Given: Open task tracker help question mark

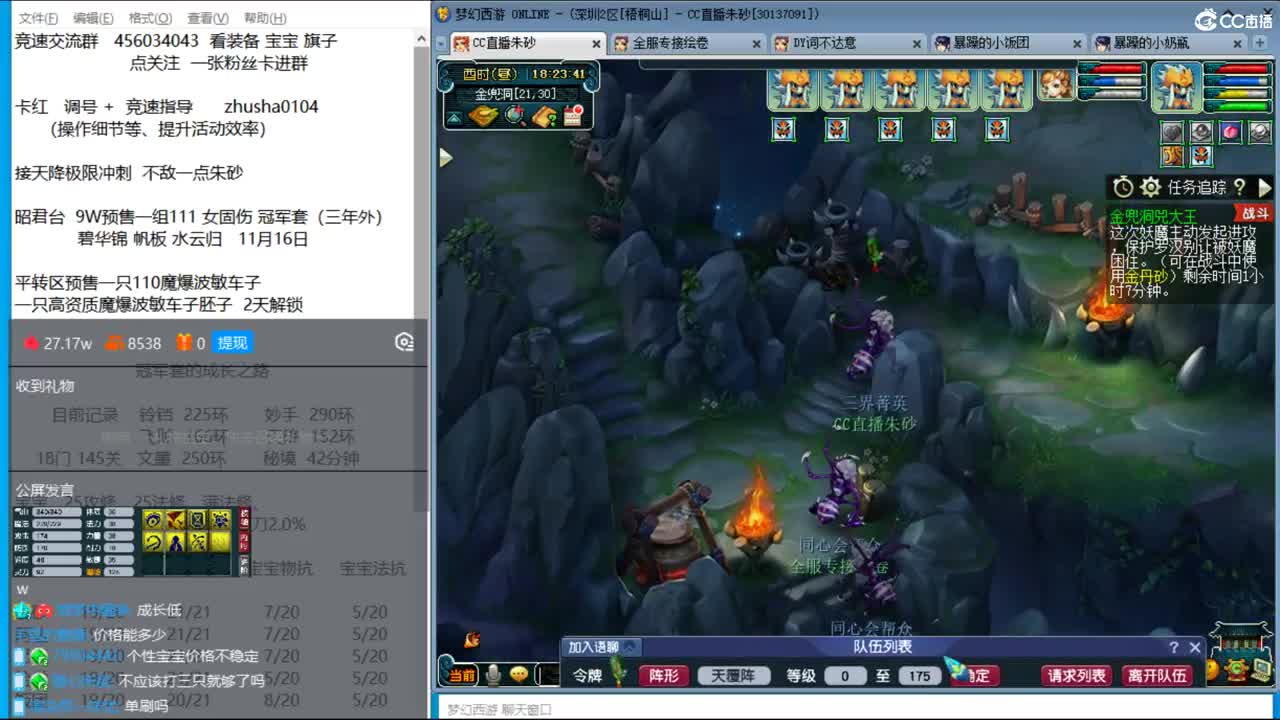Looking at the screenshot, I should click(x=1240, y=187).
